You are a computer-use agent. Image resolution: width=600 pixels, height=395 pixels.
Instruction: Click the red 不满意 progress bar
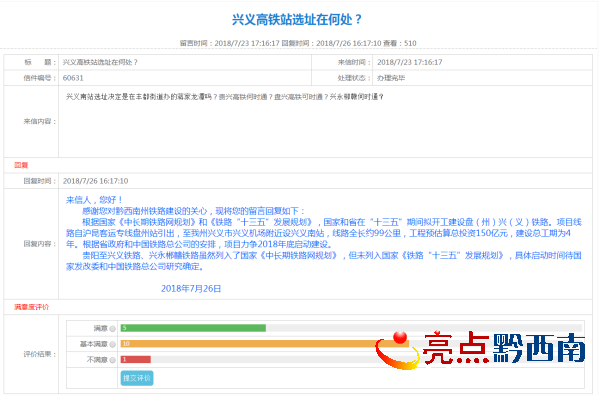[135, 359]
